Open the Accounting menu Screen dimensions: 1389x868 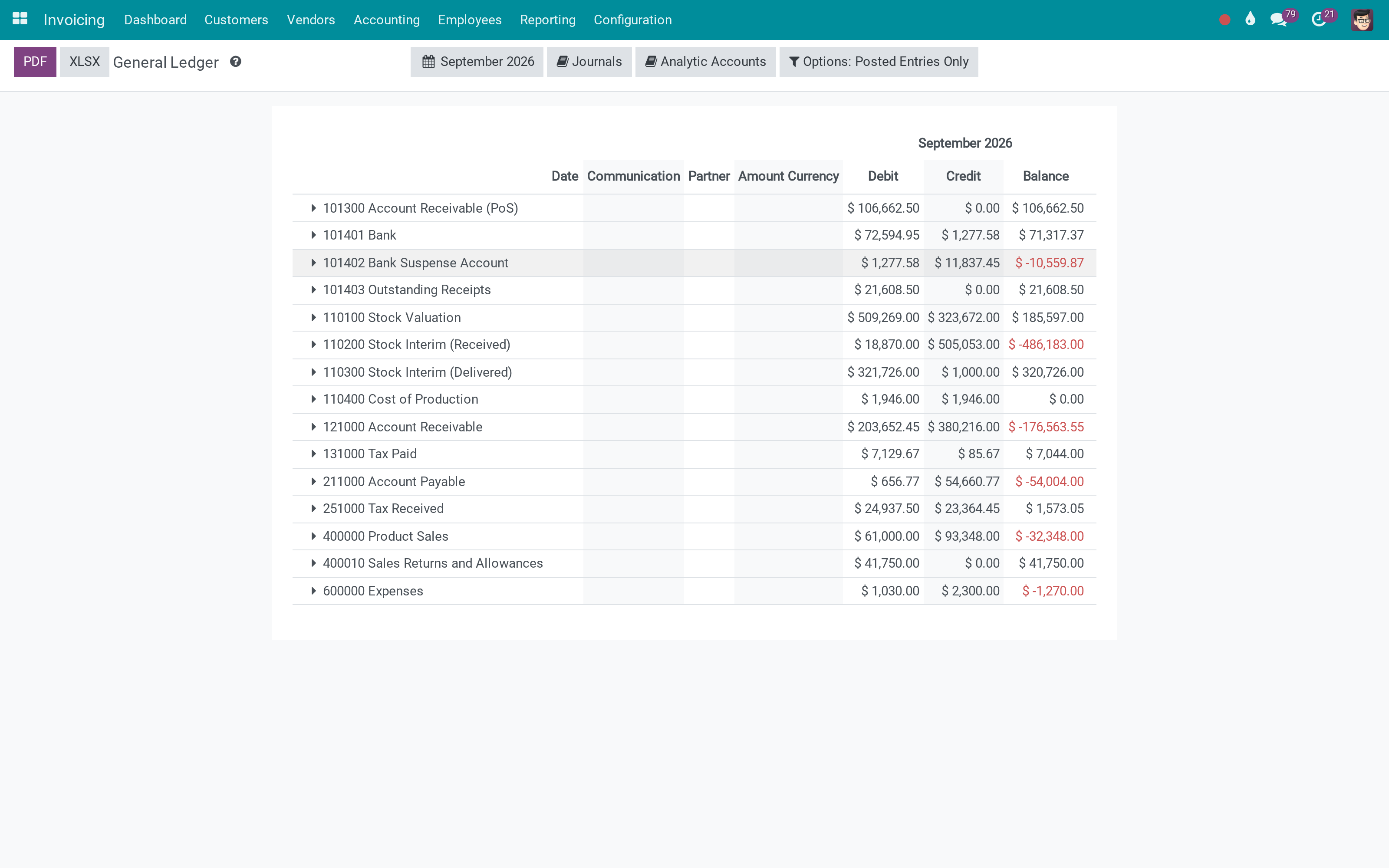coord(386,20)
